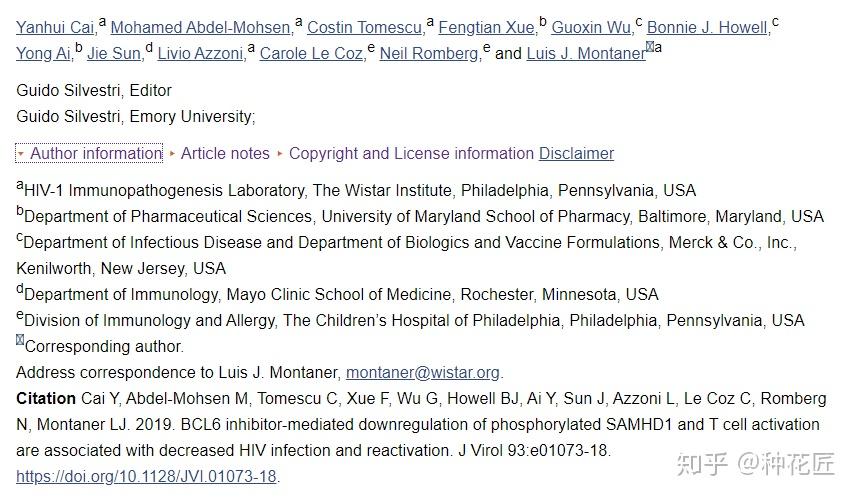Open author Costin Tomescu's link

[365, 27]
